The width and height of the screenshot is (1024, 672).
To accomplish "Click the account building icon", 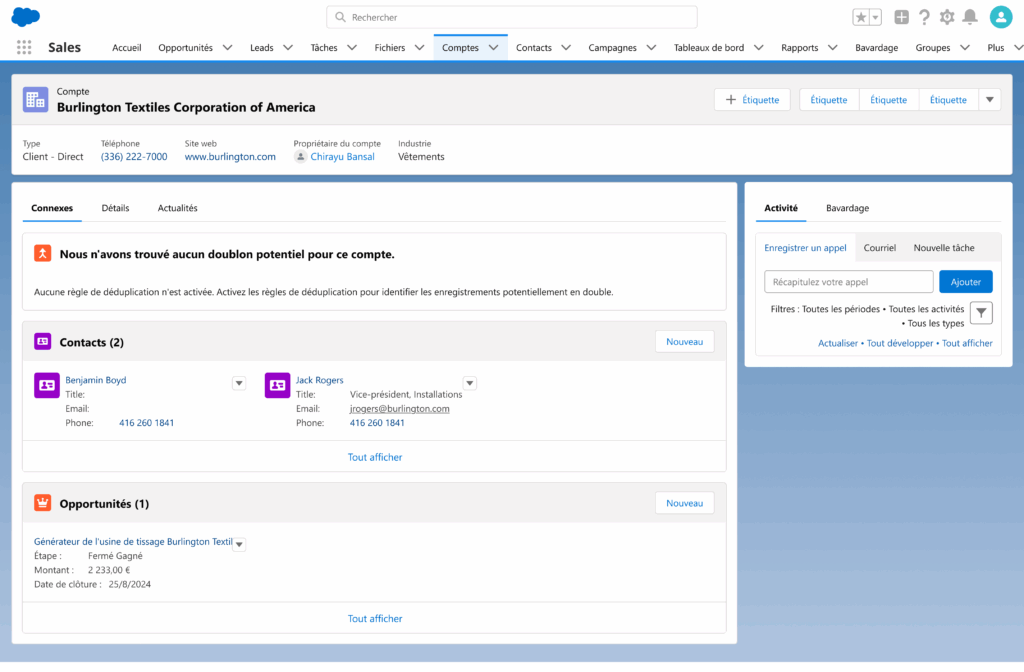I will click(35, 100).
